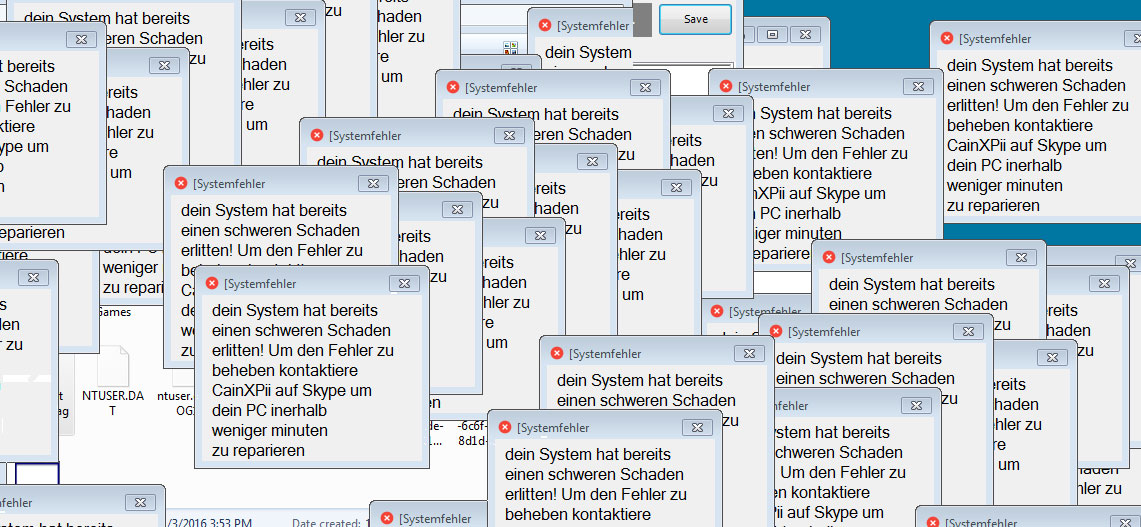Click the Systemfehler title of the dialog on the blue desktop

pyautogui.click(x=995, y=39)
